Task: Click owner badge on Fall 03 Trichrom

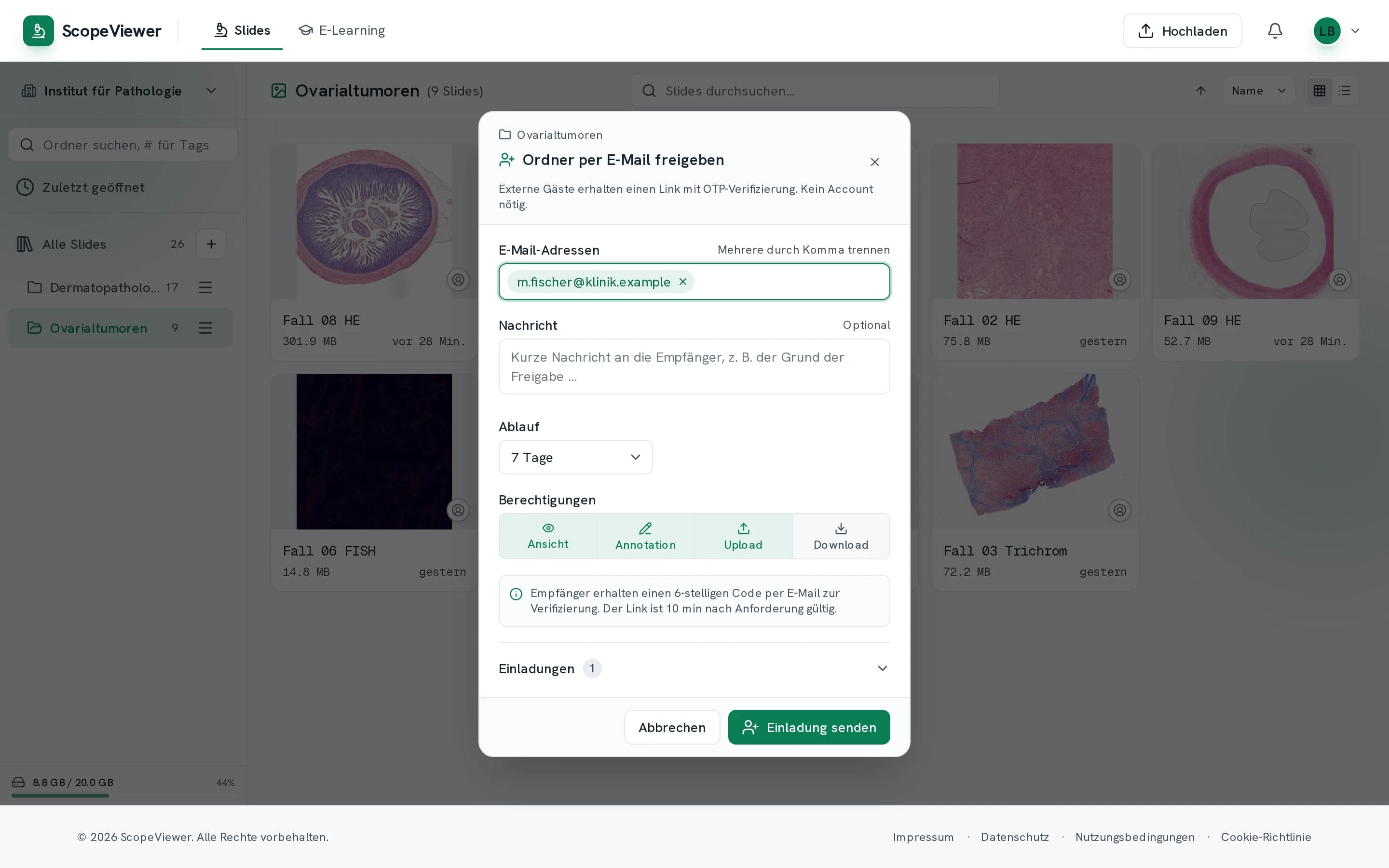Action: point(1120,510)
